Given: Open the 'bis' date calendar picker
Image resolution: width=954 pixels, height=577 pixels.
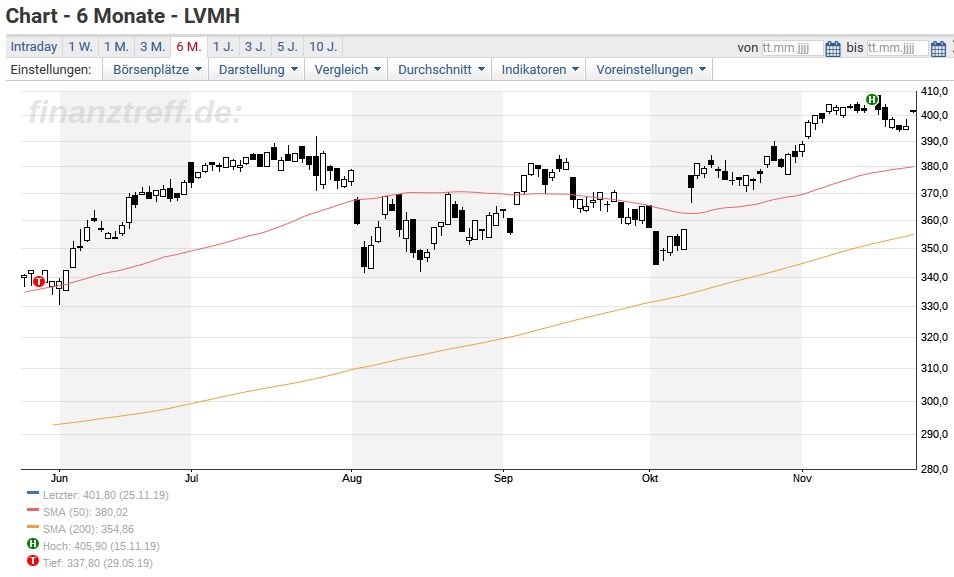Looking at the screenshot, I should pyautogui.click(x=939, y=48).
